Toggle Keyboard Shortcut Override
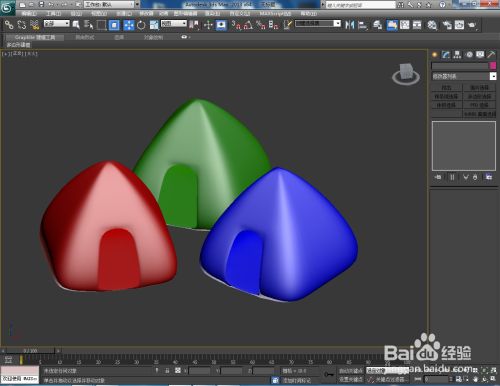This screenshot has width=500, height=386. click(x=221, y=25)
